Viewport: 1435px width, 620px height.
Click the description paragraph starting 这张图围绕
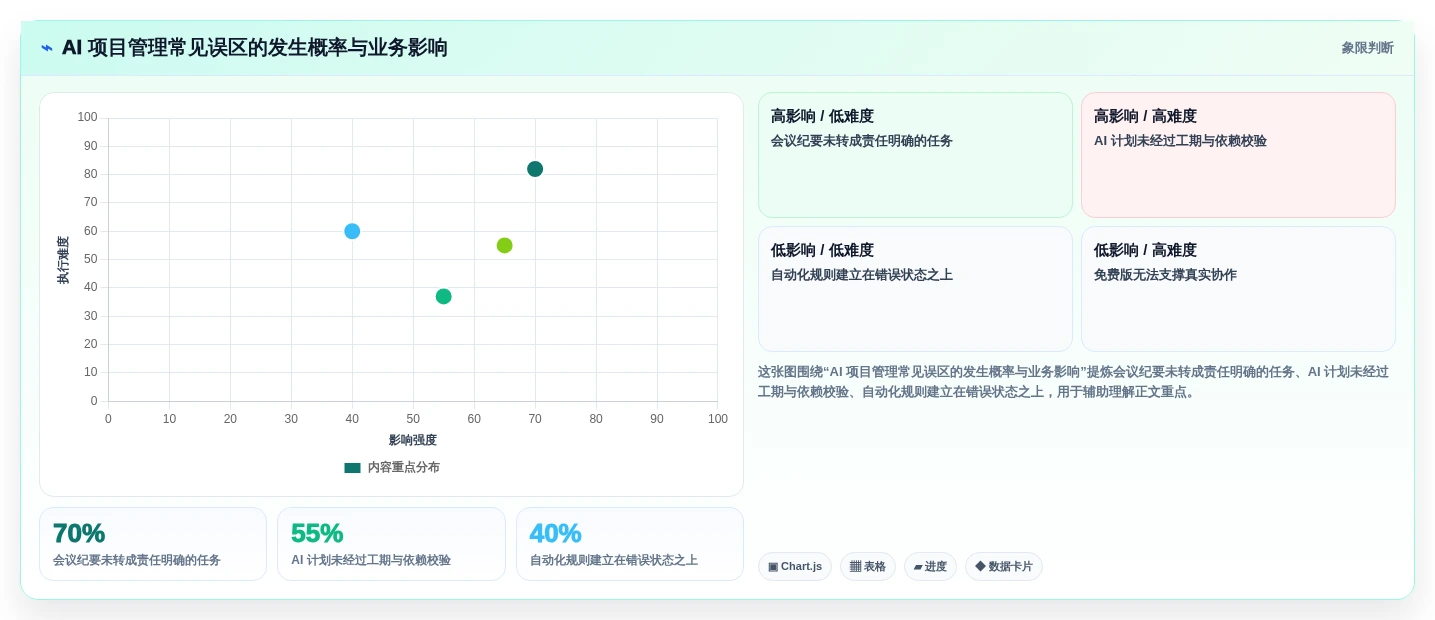(x=1073, y=382)
